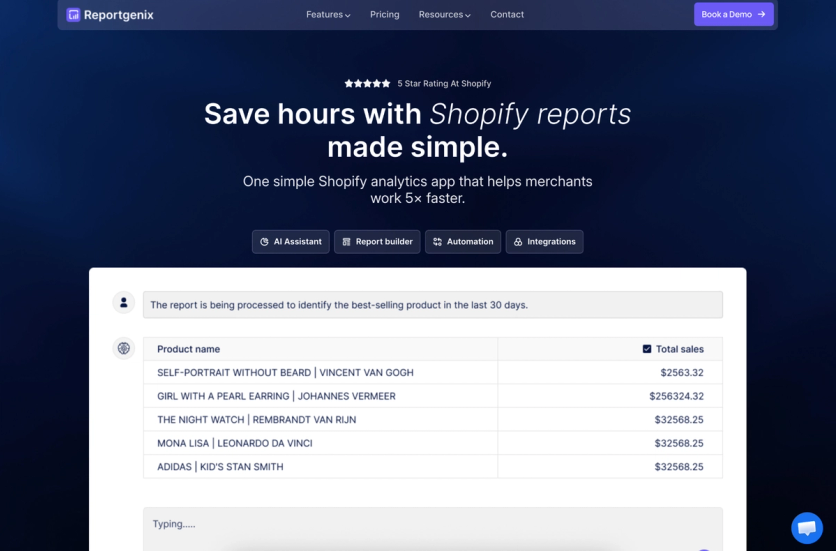
Task: Click the Reportgenix logo icon
Action: (x=73, y=14)
